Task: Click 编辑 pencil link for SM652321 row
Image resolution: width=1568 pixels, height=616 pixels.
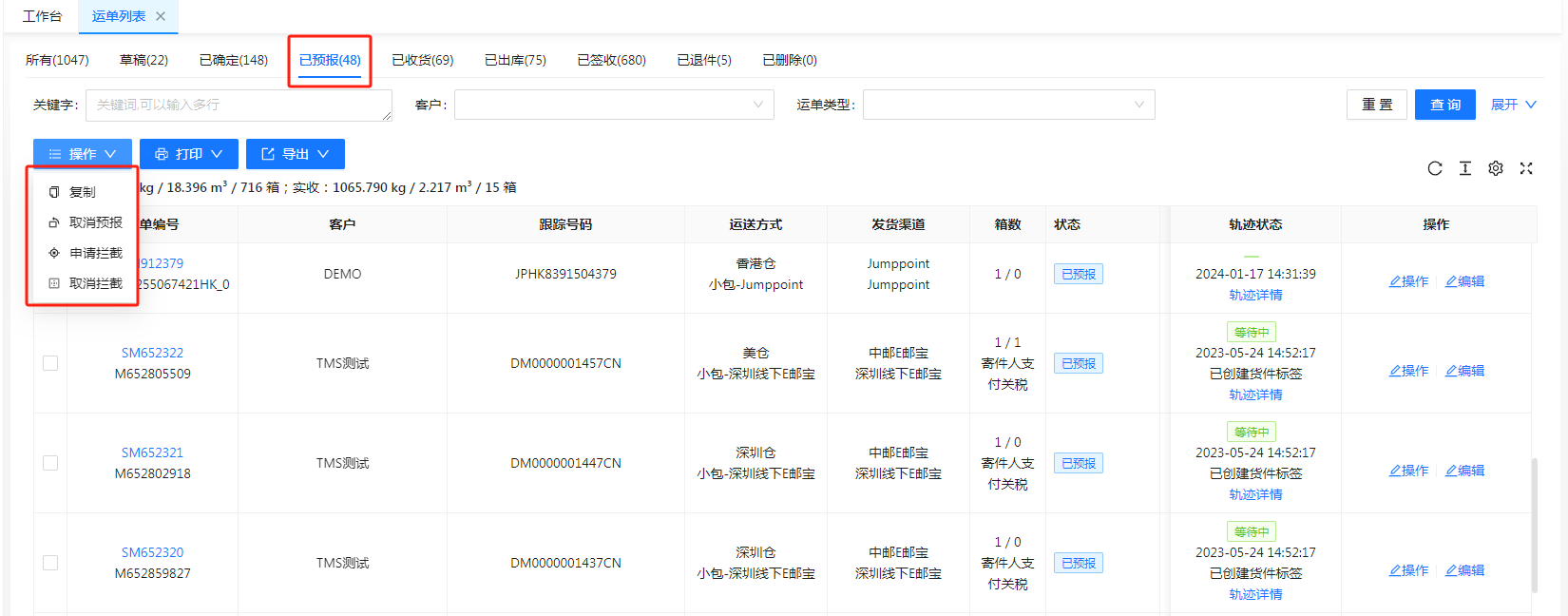Action: [1464, 471]
